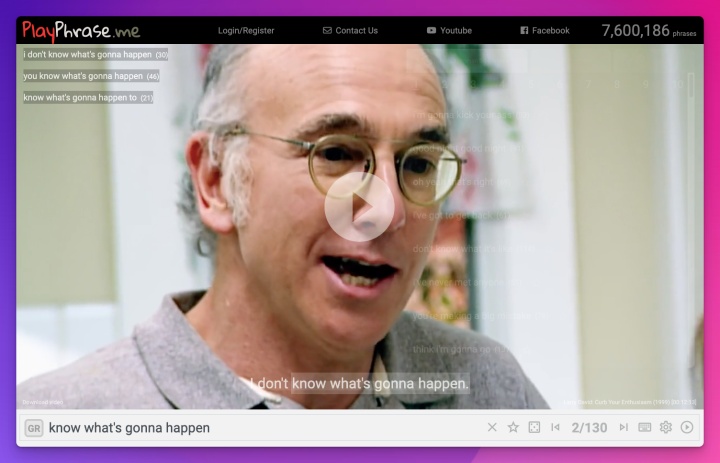
Task: Visit the Youtube channel link
Action: pyautogui.click(x=449, y=31)
